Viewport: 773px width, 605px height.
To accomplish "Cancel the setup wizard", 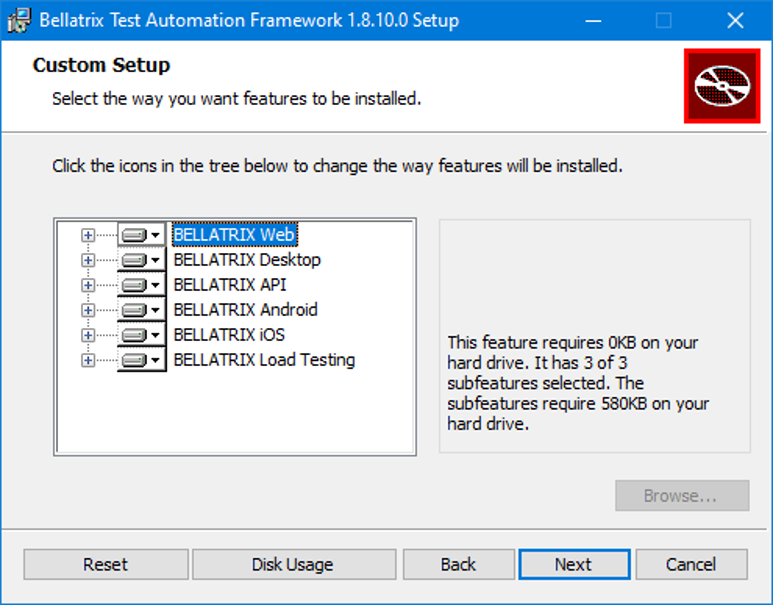I will (692, 565).
